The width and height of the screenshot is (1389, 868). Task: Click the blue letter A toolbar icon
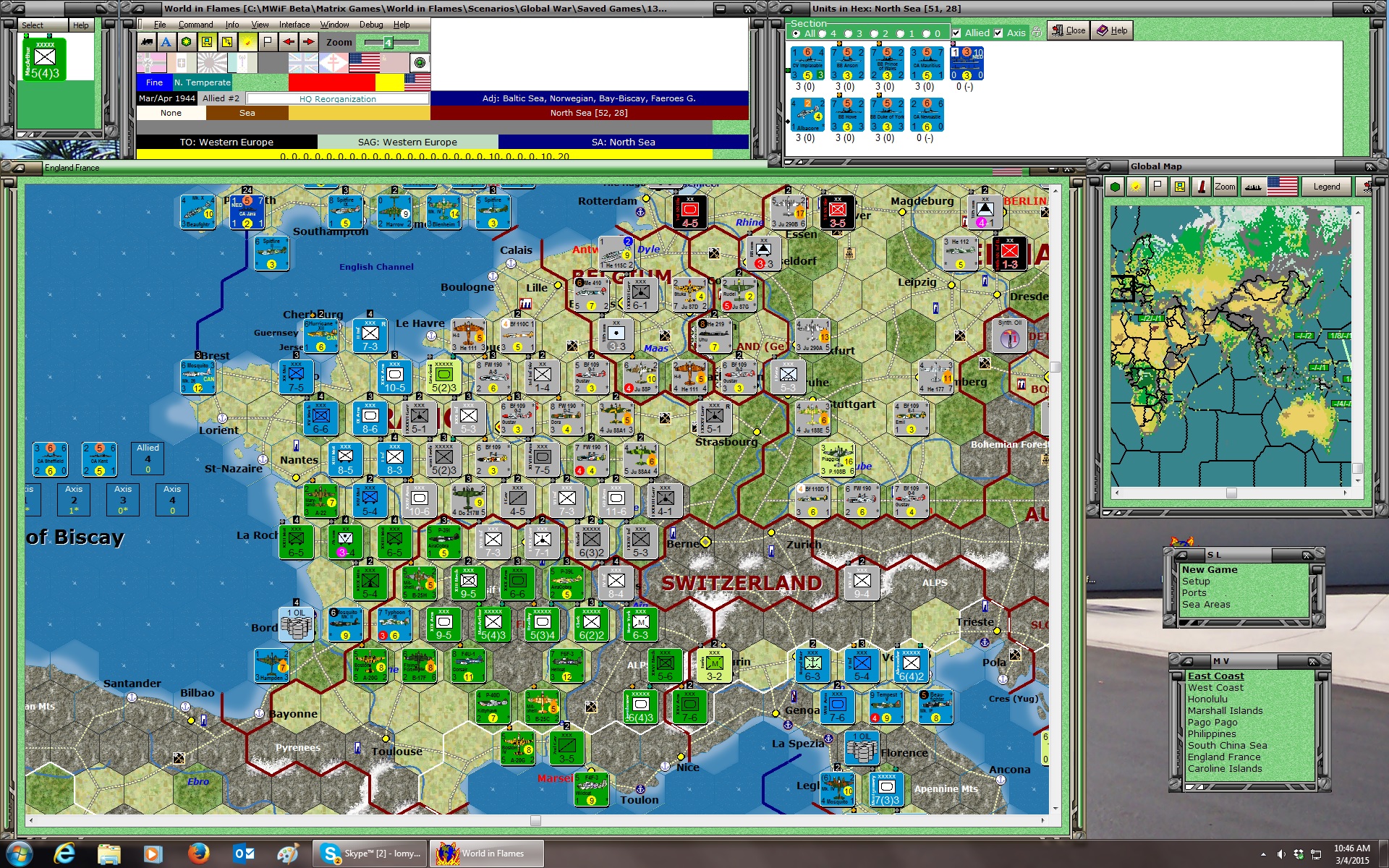(x=166, y=42)
